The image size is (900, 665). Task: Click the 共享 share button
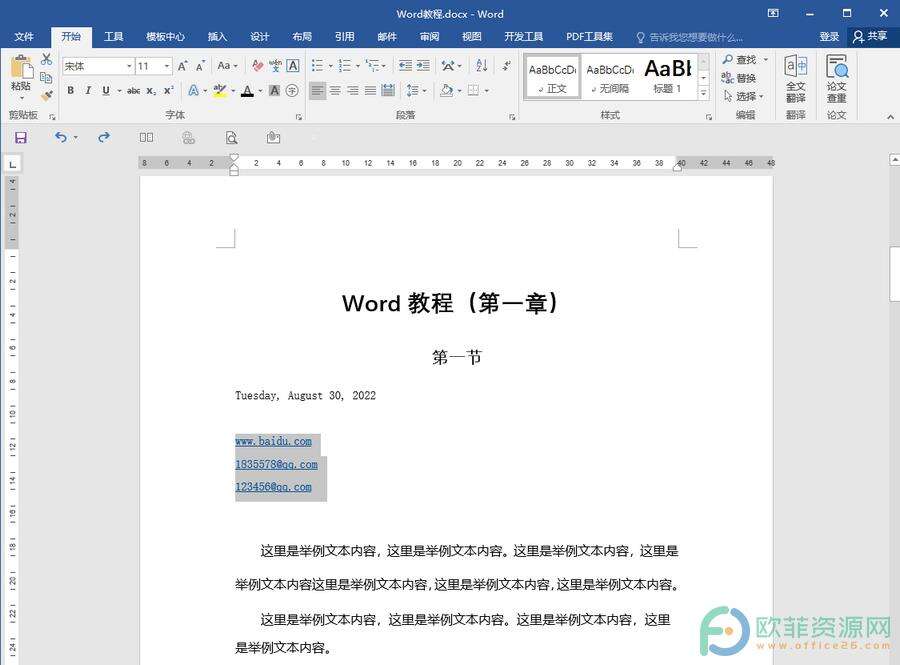point(871,37)
